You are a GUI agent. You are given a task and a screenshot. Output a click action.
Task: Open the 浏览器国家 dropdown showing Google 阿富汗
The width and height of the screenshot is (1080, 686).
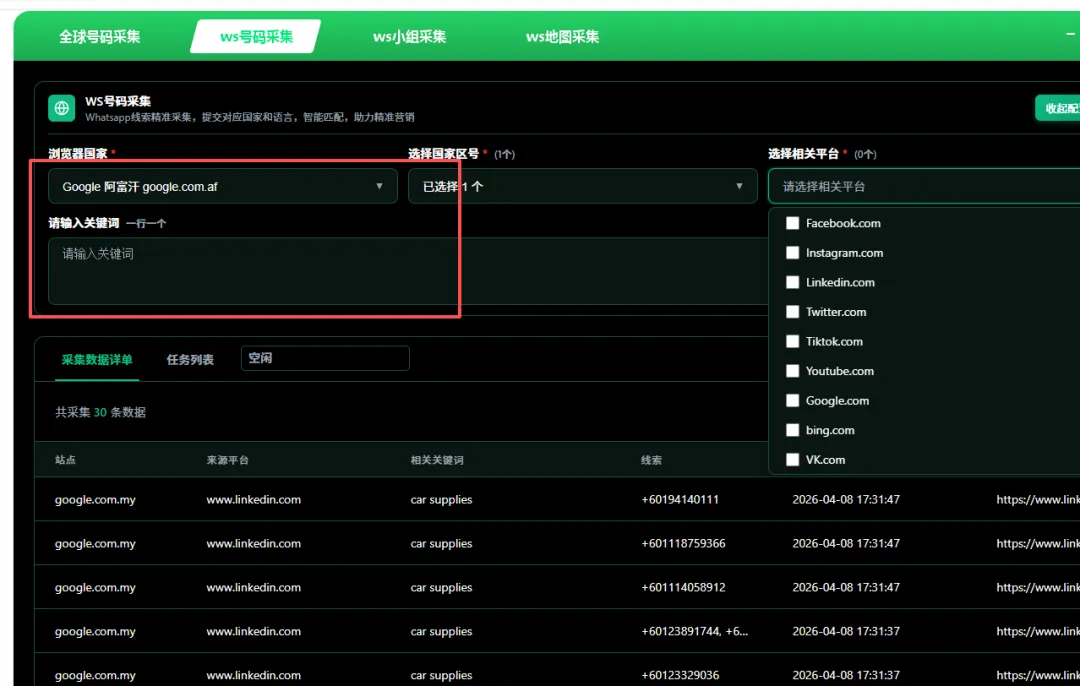coord(222,186)
